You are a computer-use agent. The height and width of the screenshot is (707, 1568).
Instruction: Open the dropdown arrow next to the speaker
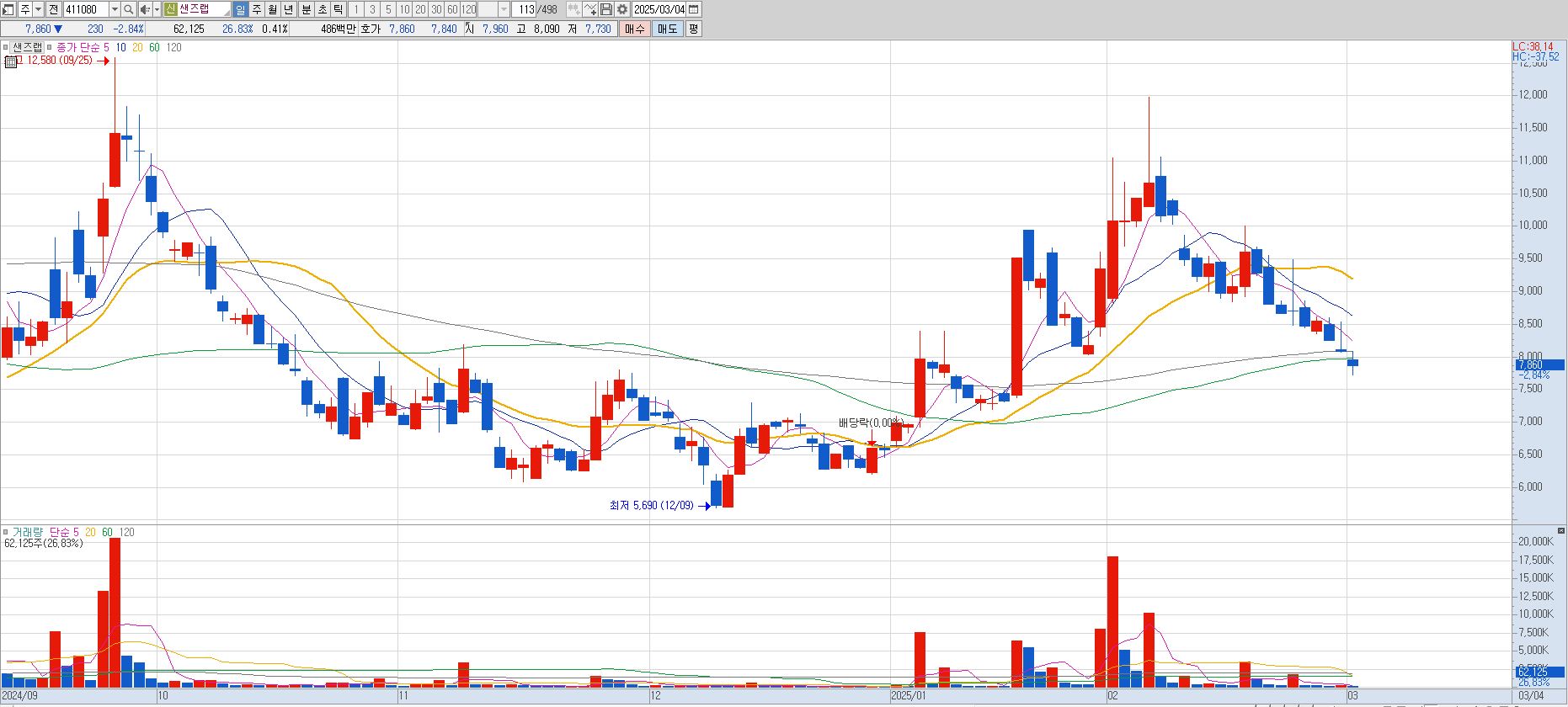[157, 9]
